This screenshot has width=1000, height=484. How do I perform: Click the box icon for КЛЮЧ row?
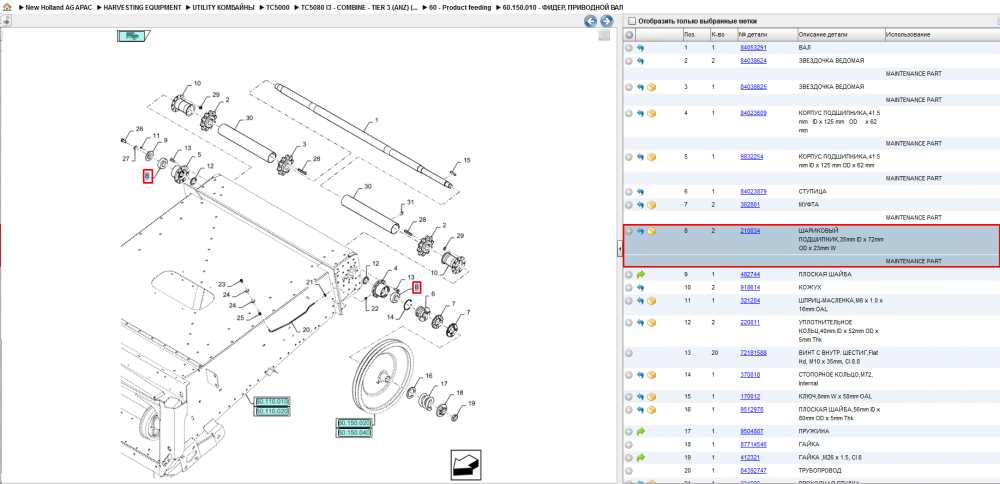(x=652, y=396)
